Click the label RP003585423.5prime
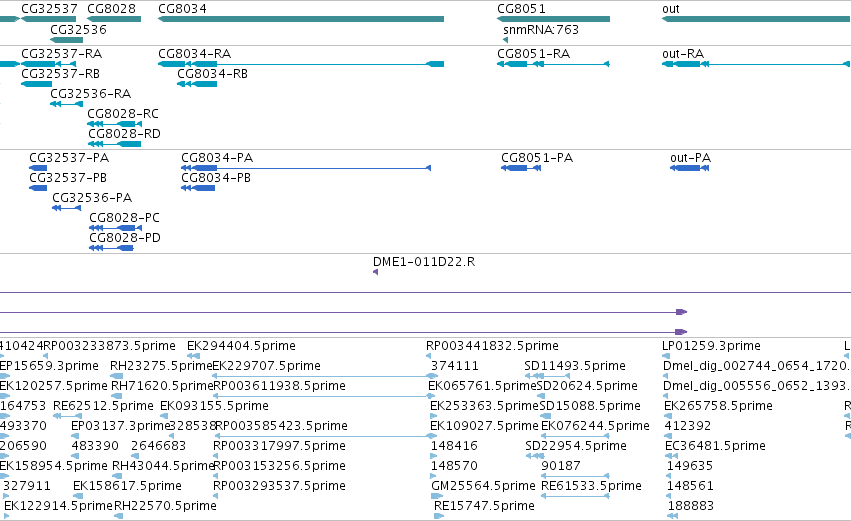Image resolution: width=851 pixels, height=521 pixels. [x=281, y=425]
